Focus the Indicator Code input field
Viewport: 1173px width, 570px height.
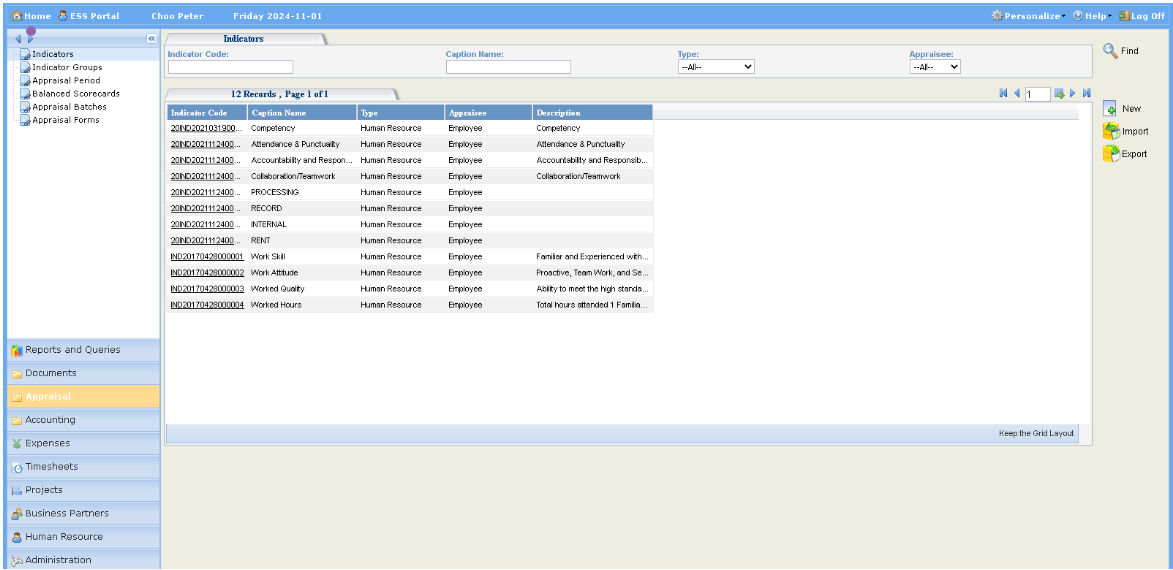tap(230, 67)
